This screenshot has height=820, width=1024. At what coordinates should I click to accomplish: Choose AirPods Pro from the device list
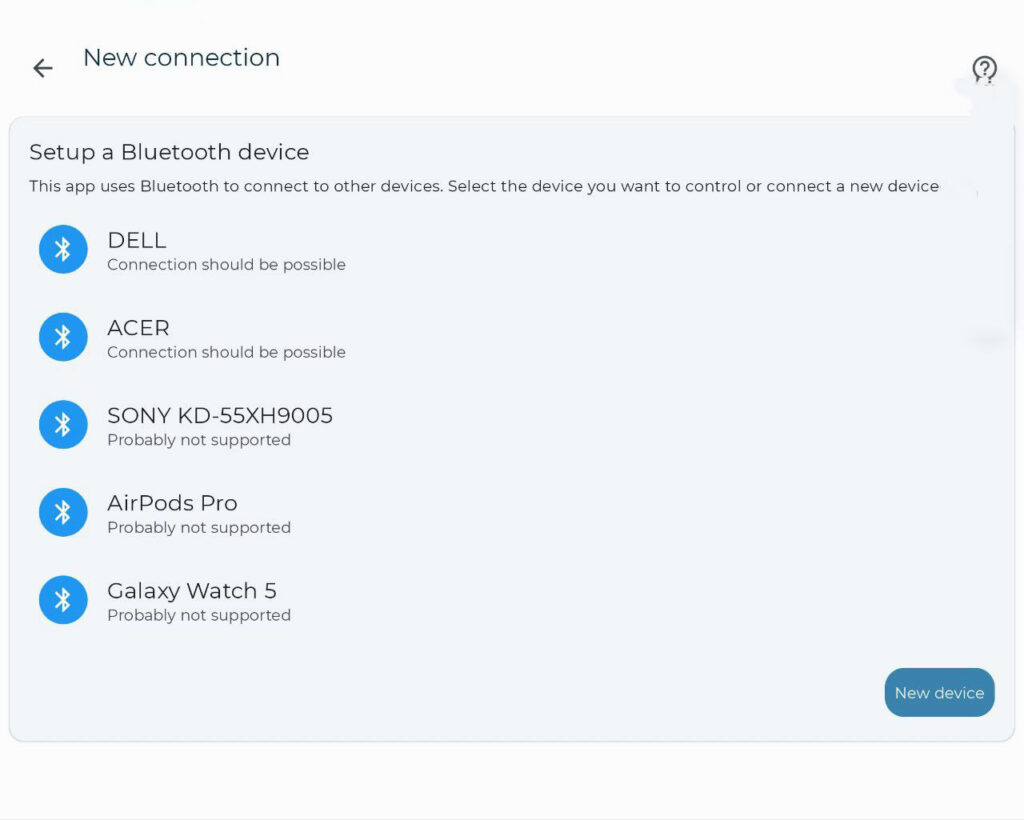[x=172, y=503]
